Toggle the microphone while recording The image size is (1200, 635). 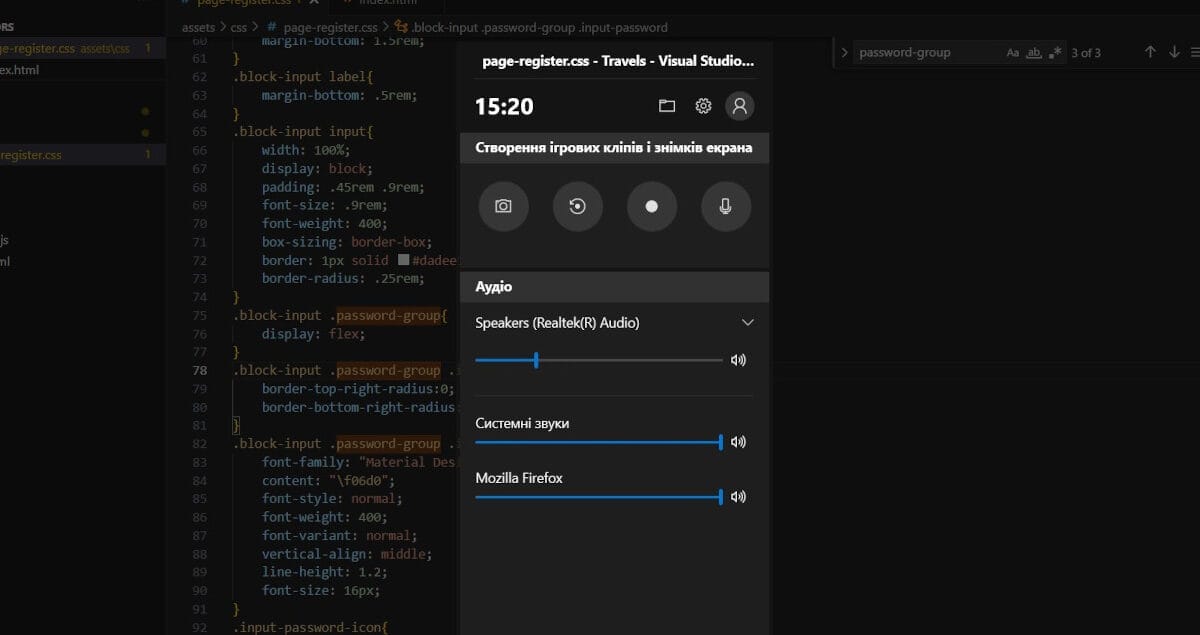pyautogui.click(x=725, y=206)
